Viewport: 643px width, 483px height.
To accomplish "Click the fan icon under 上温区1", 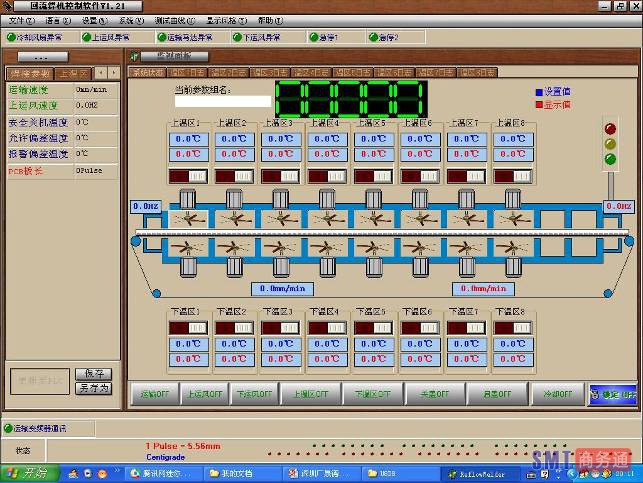I will pyautogui.click(x=187, y=219).
